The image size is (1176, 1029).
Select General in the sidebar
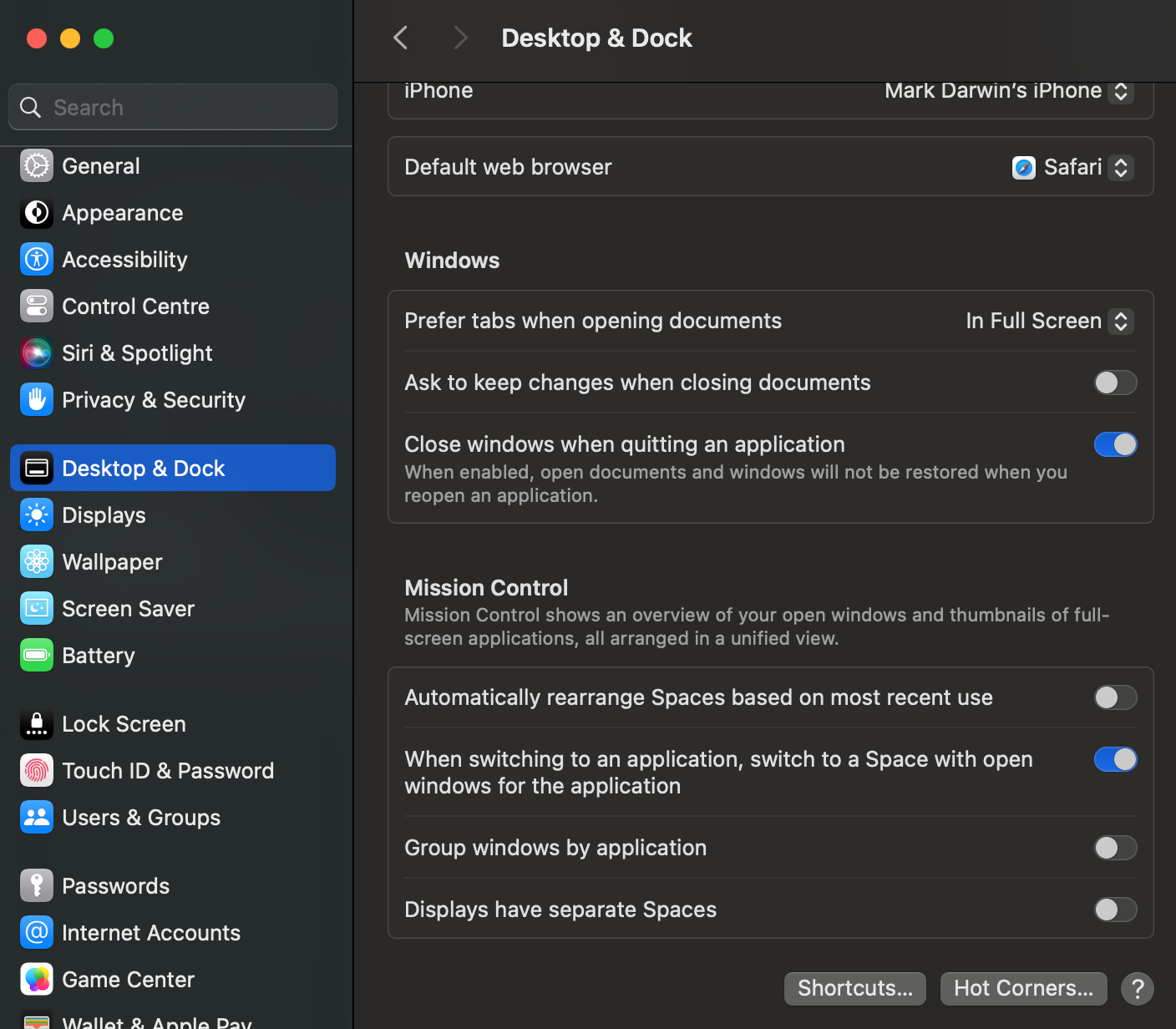tap(173, 166)
